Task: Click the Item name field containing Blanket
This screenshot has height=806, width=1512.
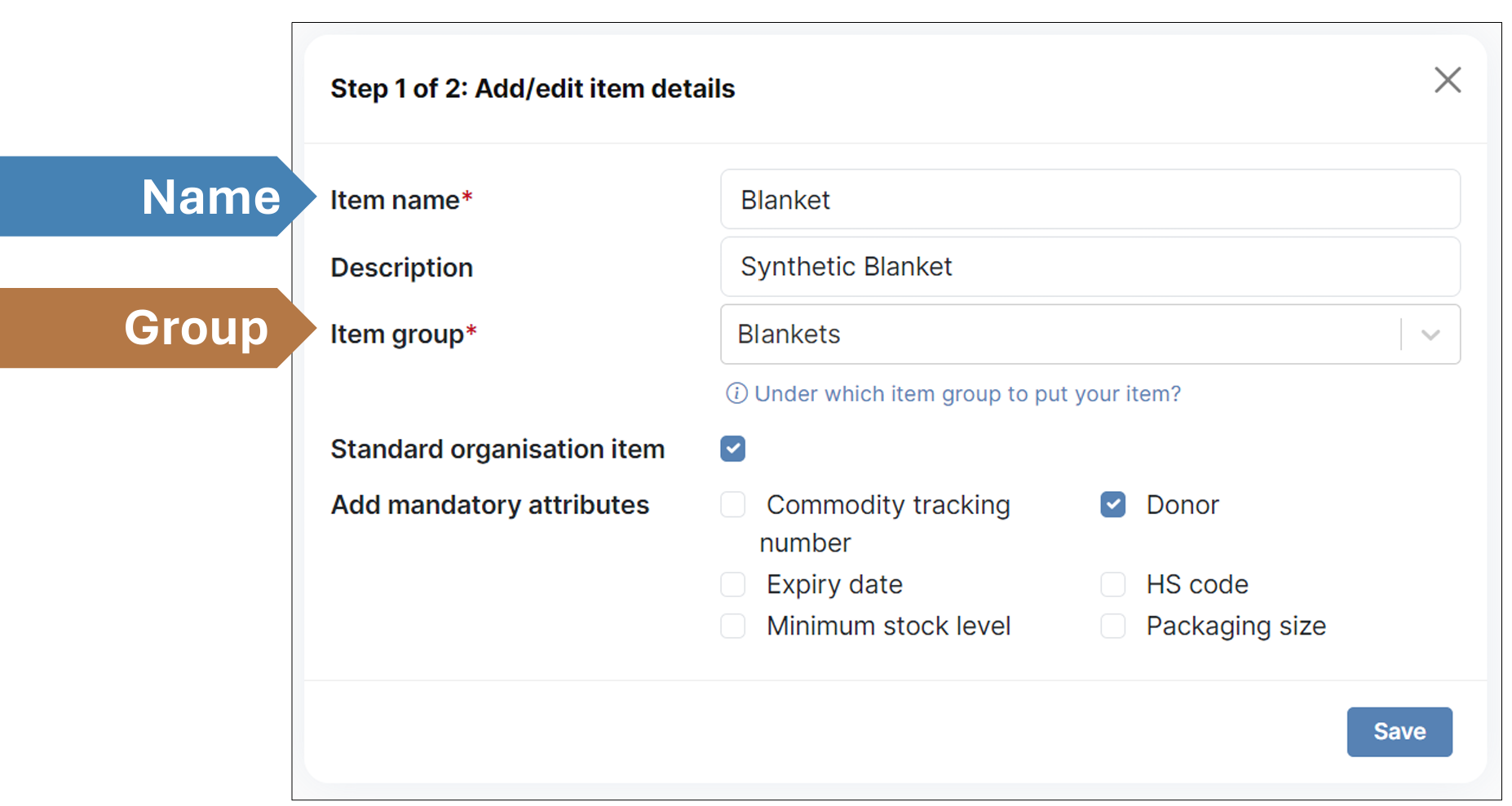Action: (1089, 200)
